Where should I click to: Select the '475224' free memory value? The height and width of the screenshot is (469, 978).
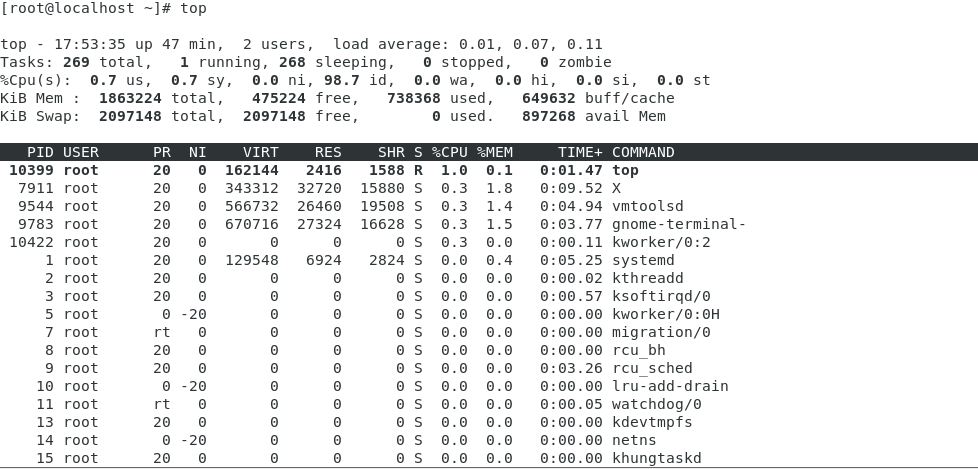point(279,99)
